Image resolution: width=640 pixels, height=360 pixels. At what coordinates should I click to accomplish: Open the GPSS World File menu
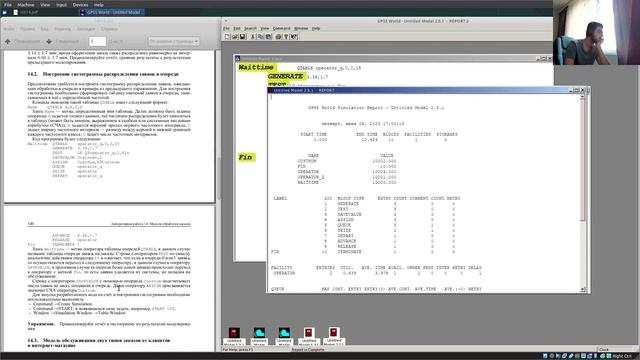click(226, 28)
